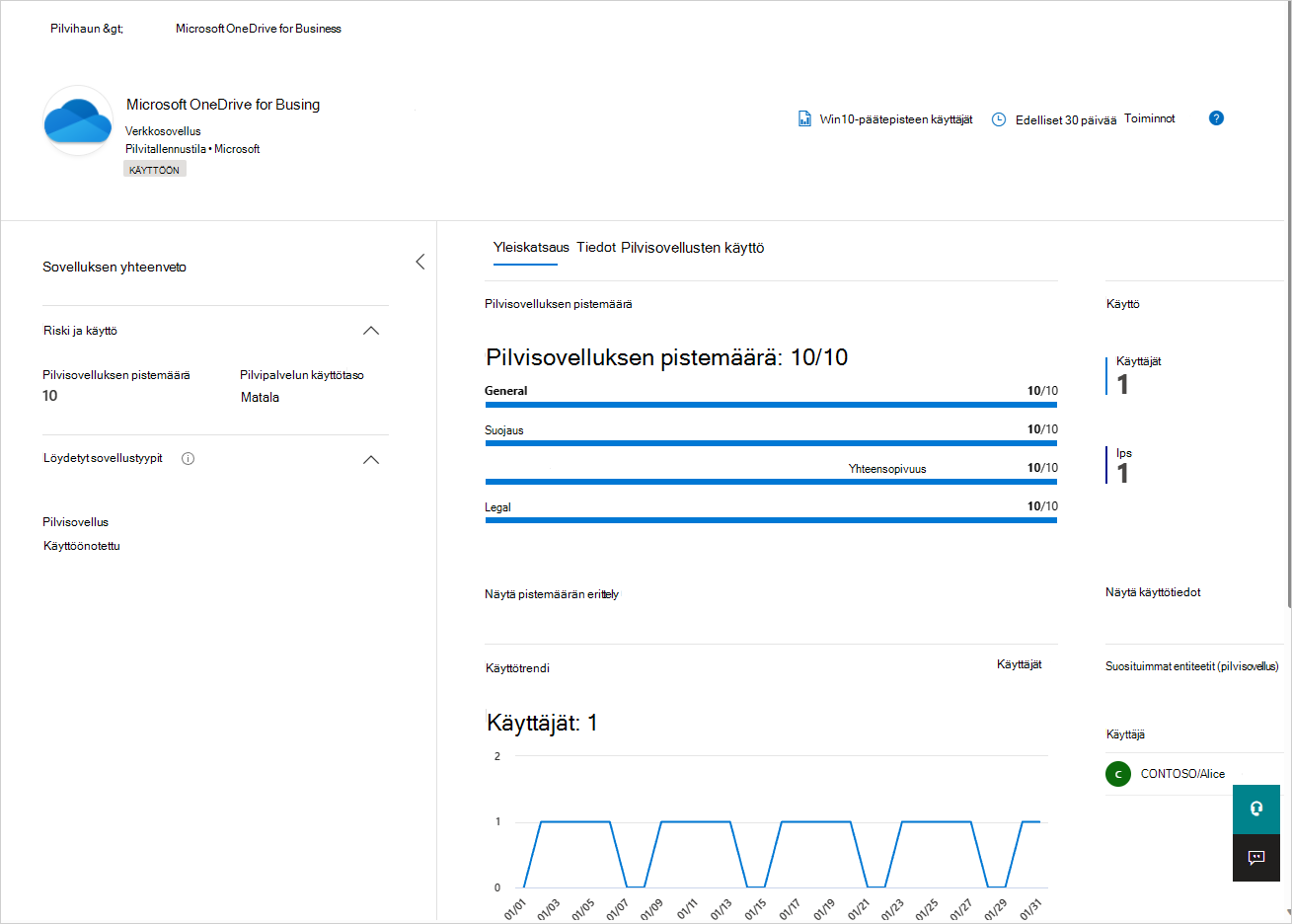
Task: Click the Verkkosovellus label under app name
Action: (163, 131)
